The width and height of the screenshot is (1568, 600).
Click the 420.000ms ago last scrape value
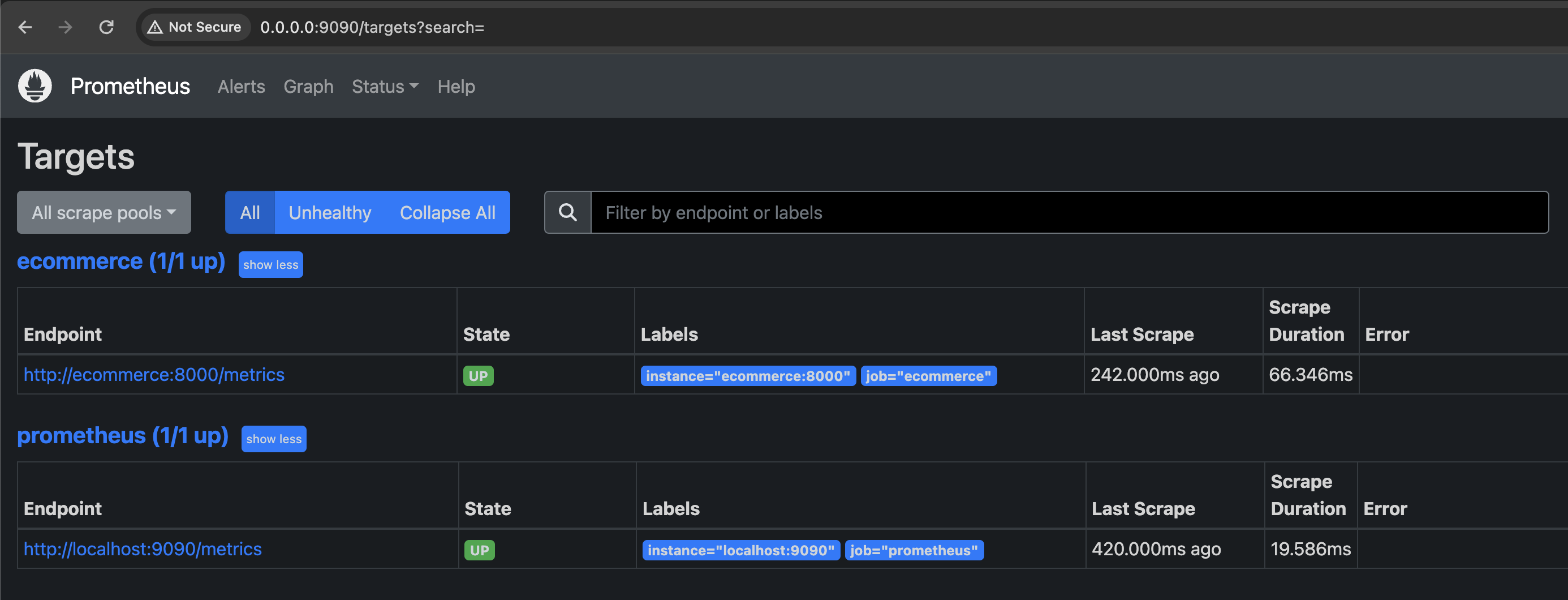click(1156, 549)
